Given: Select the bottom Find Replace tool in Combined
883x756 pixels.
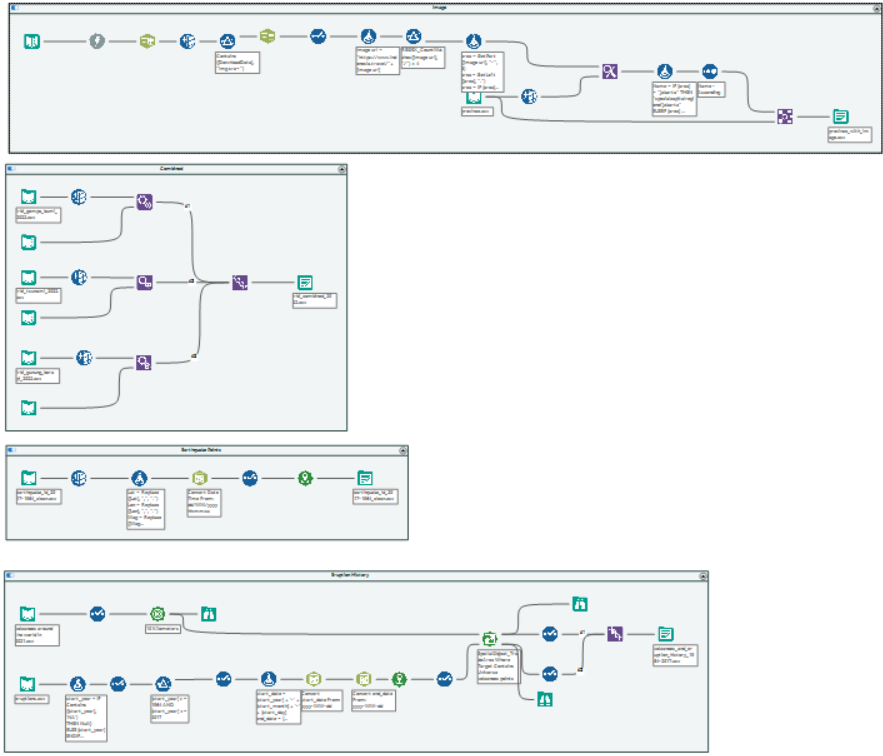Looking at the screenshot, I should 144,362.
